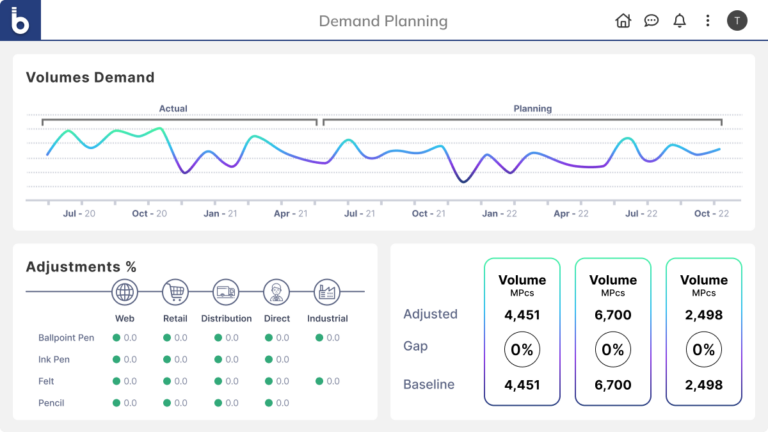Select the Distribution truck icon
768x432 pixels.
[226, 292]
